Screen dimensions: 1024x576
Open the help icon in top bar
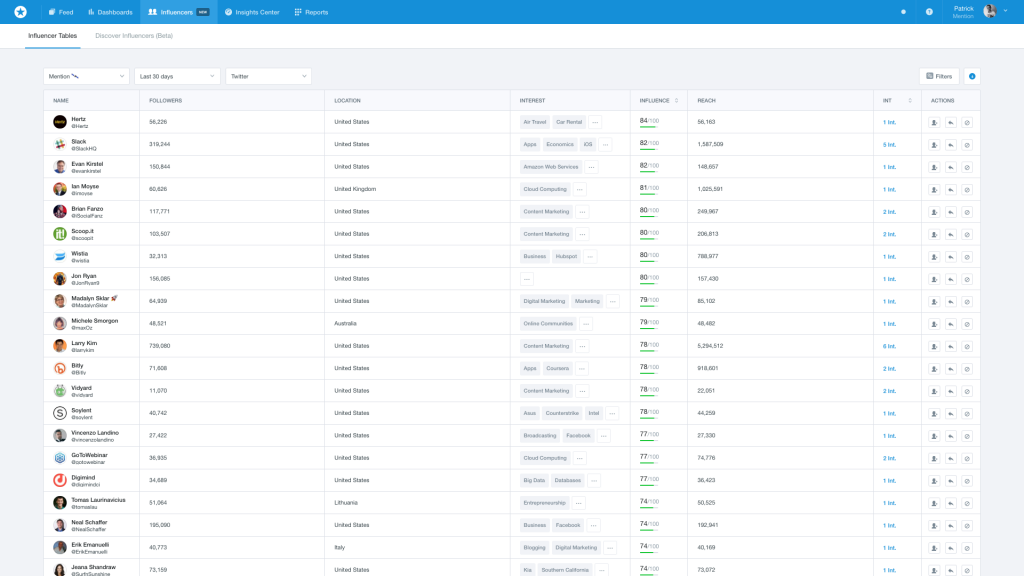coord(929,12)
